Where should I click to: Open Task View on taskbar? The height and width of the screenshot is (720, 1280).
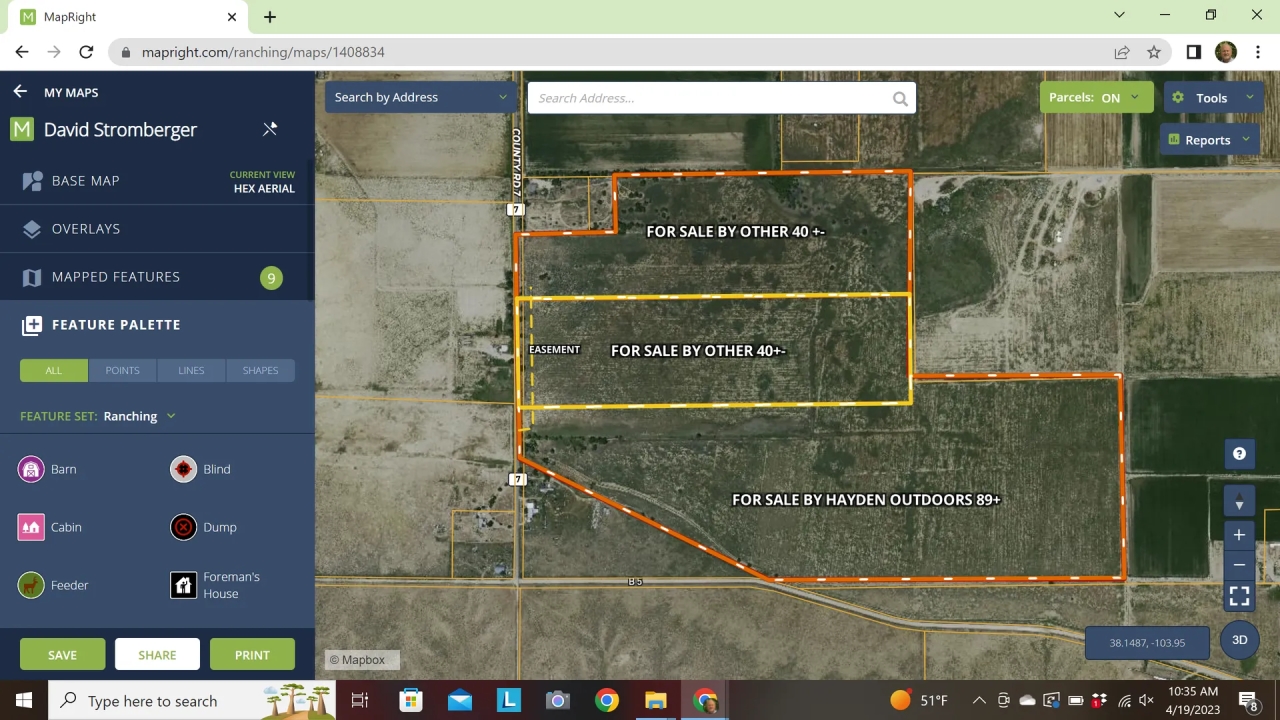(360, 701)
